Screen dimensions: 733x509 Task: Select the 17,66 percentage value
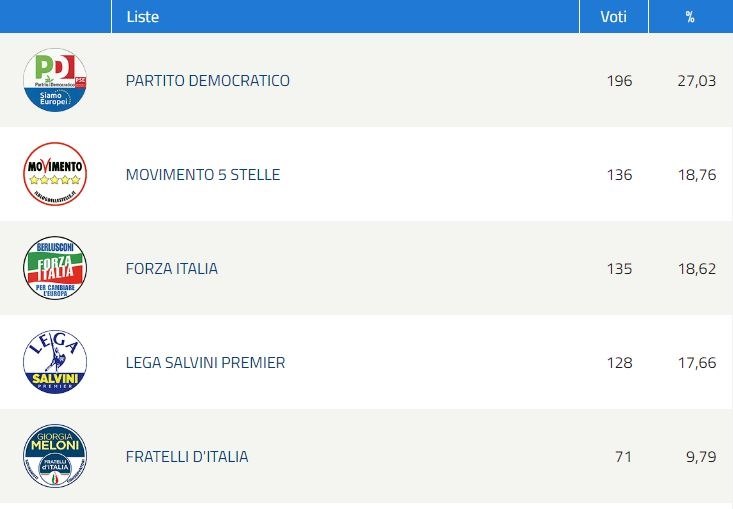point(697,362)
